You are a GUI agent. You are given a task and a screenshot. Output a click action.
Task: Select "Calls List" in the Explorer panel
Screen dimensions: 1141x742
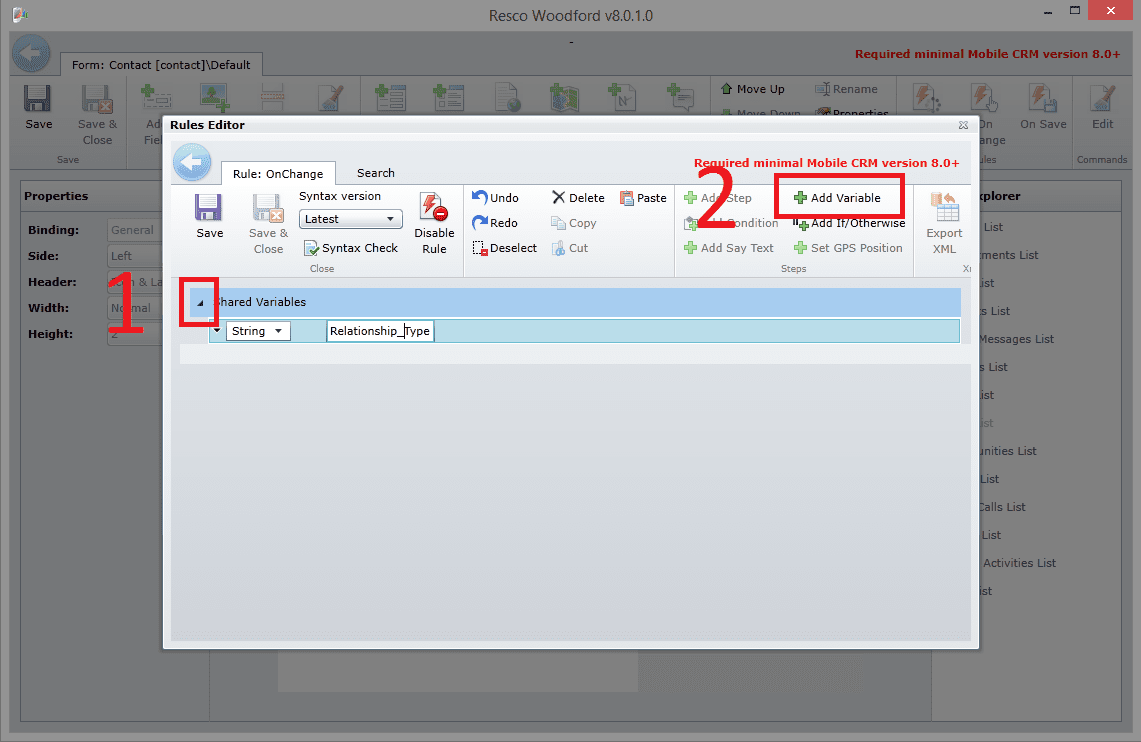tap(1001, 507)
